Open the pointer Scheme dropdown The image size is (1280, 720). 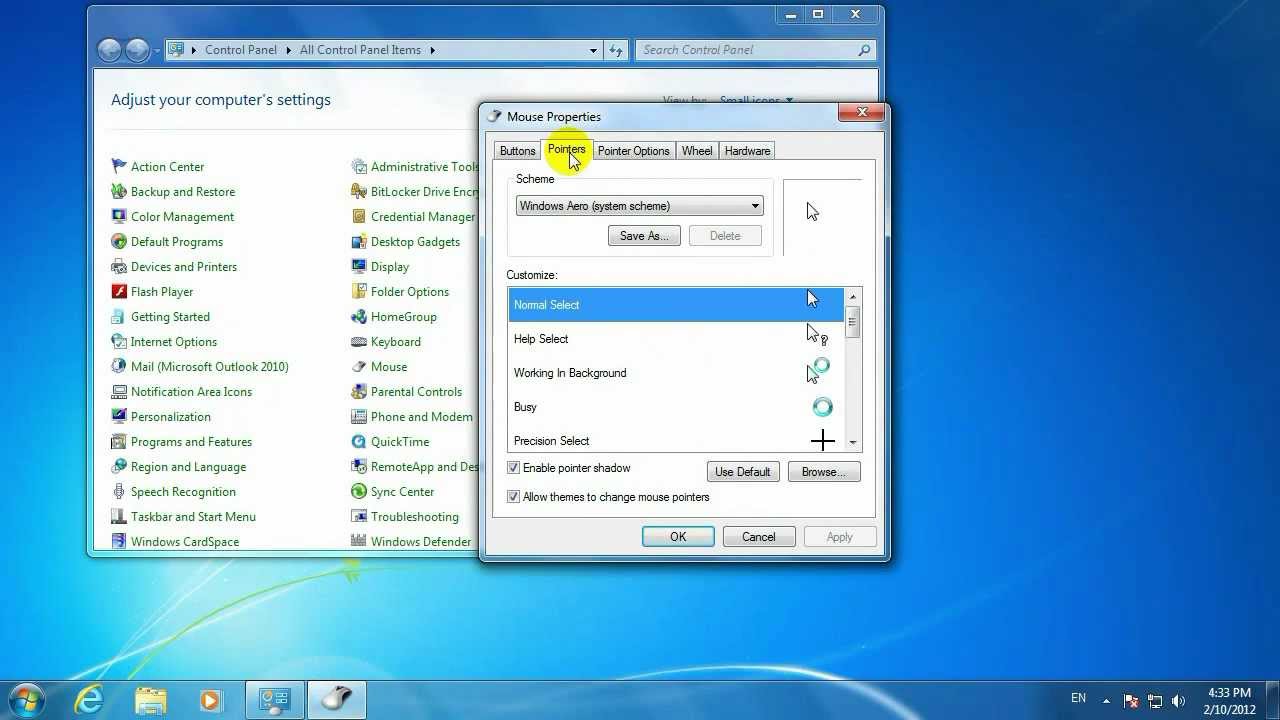[x=640, y=206]
